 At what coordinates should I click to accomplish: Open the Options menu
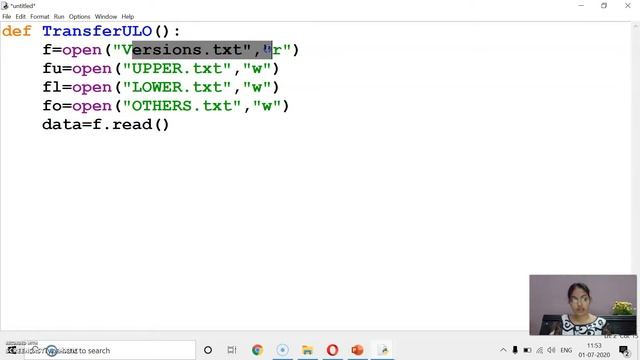(79, 17)
